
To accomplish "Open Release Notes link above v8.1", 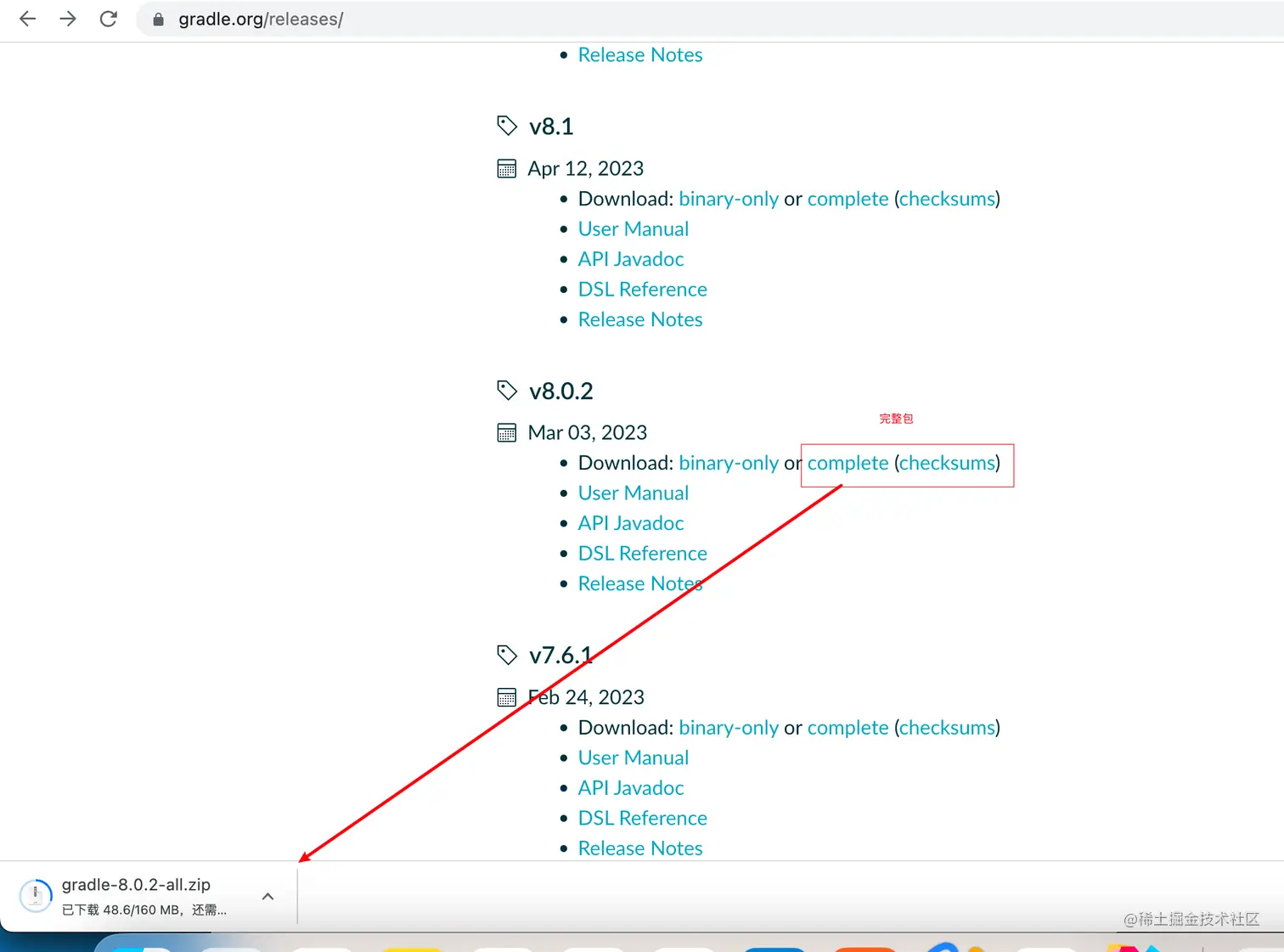I will [640, 55].
